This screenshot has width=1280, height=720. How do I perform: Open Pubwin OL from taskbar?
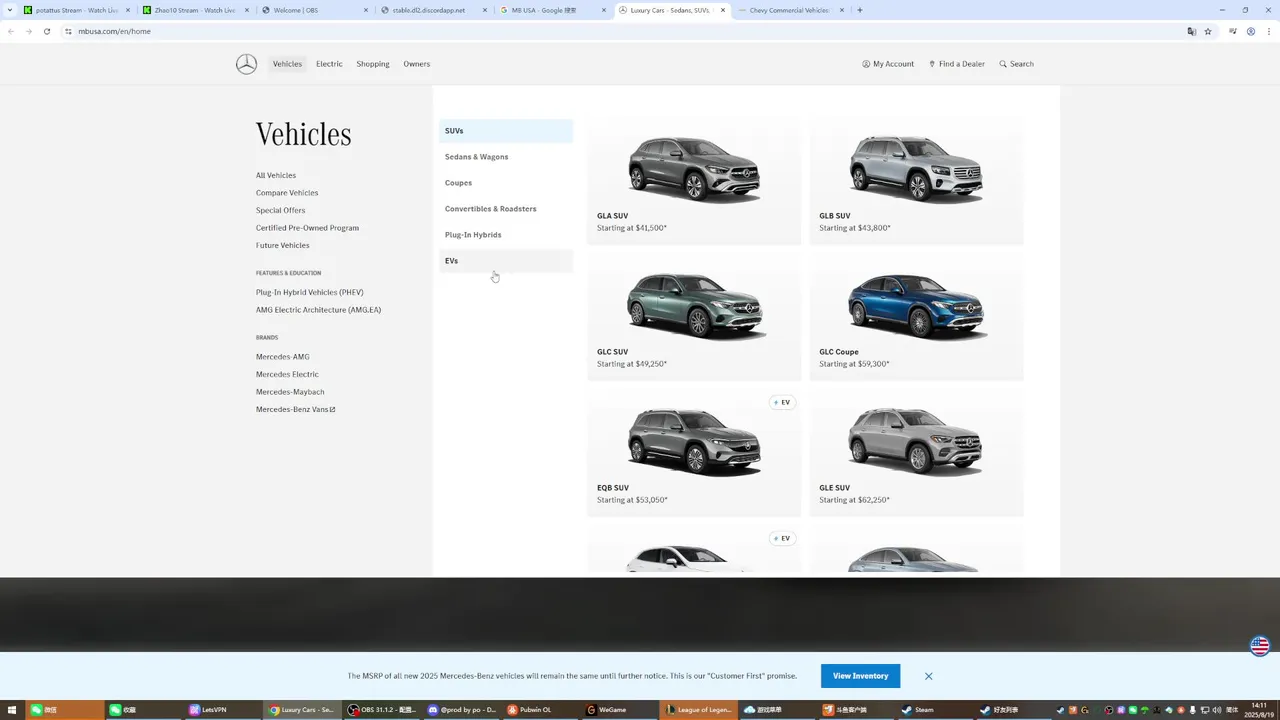tap(543, 710)
